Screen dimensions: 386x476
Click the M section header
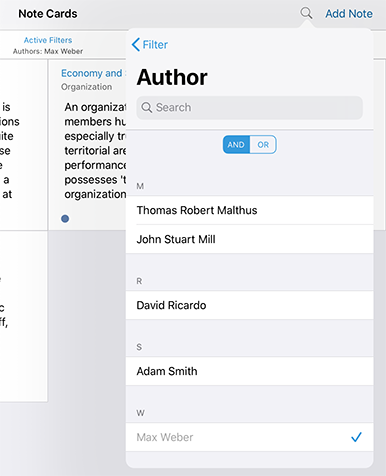140,186
